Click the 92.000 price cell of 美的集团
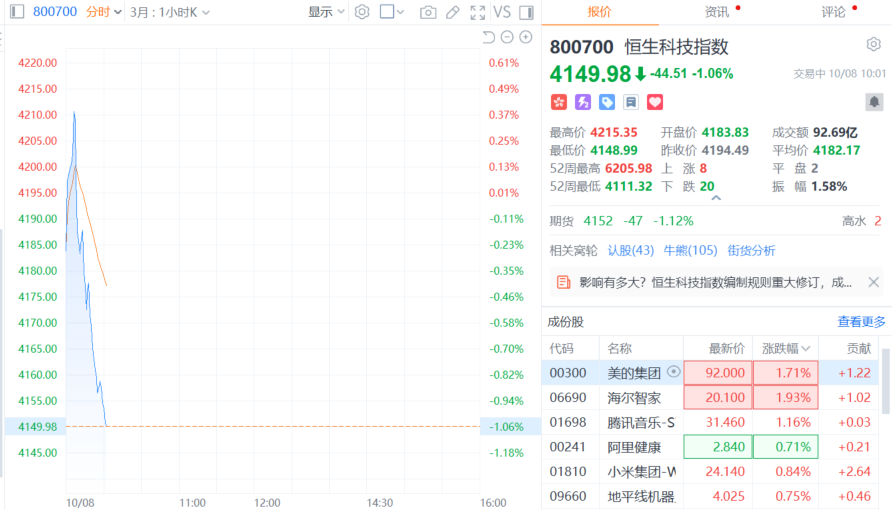The image size is (892, 510). (x=718, y=373)
